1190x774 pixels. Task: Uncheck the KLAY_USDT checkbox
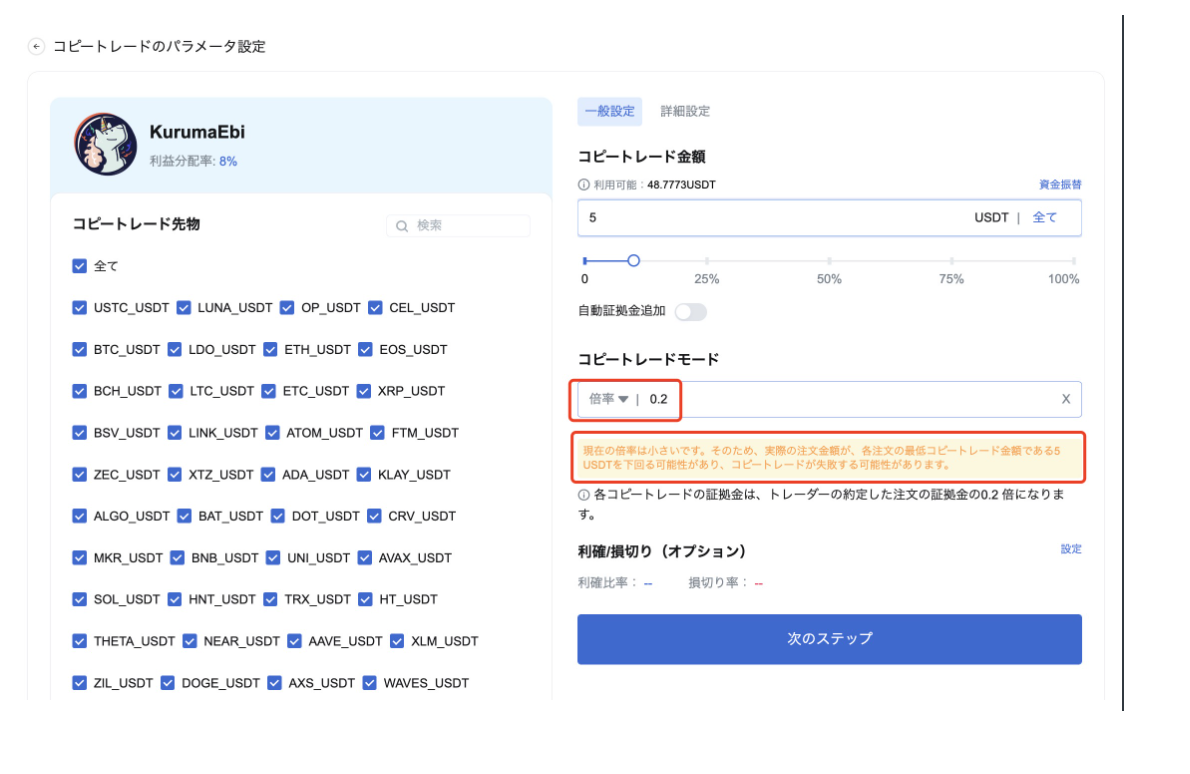point(364,474)
